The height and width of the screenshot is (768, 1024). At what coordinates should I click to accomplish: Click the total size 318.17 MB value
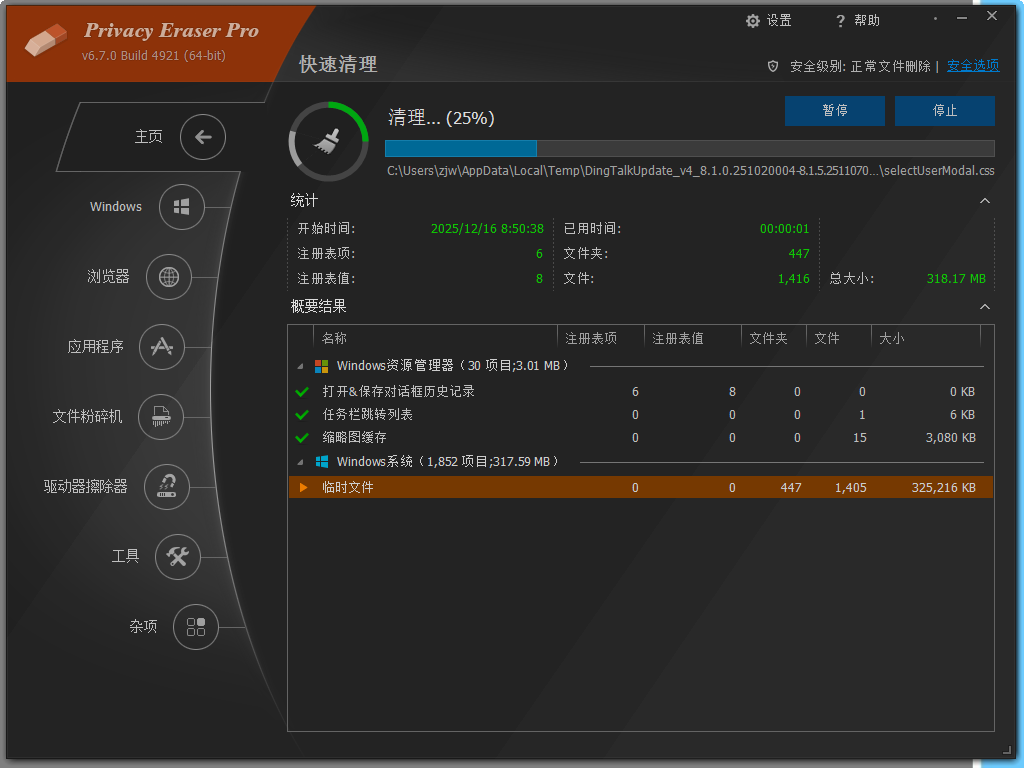(956, 279)
